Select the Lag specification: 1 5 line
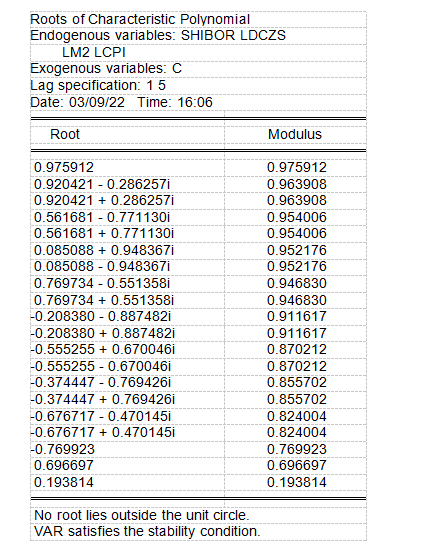This screenshot has height=543, width=426. coord(98,86)
